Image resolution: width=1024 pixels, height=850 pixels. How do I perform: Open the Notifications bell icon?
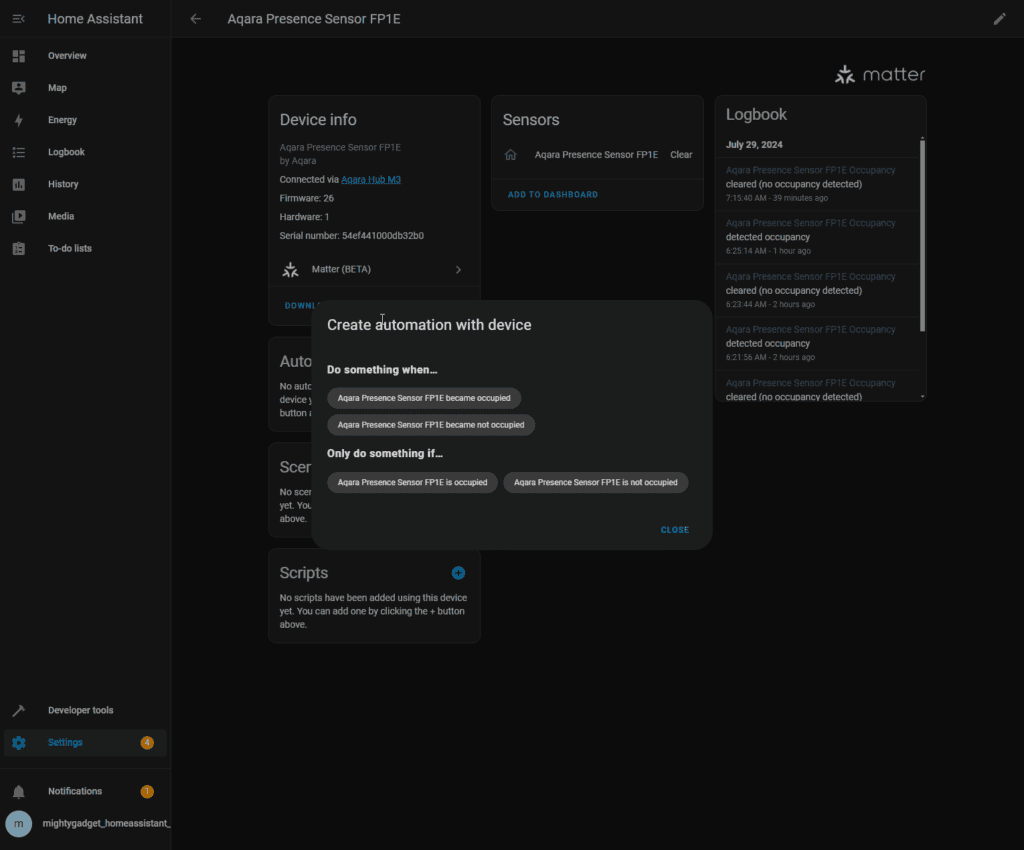click(18, 792)
